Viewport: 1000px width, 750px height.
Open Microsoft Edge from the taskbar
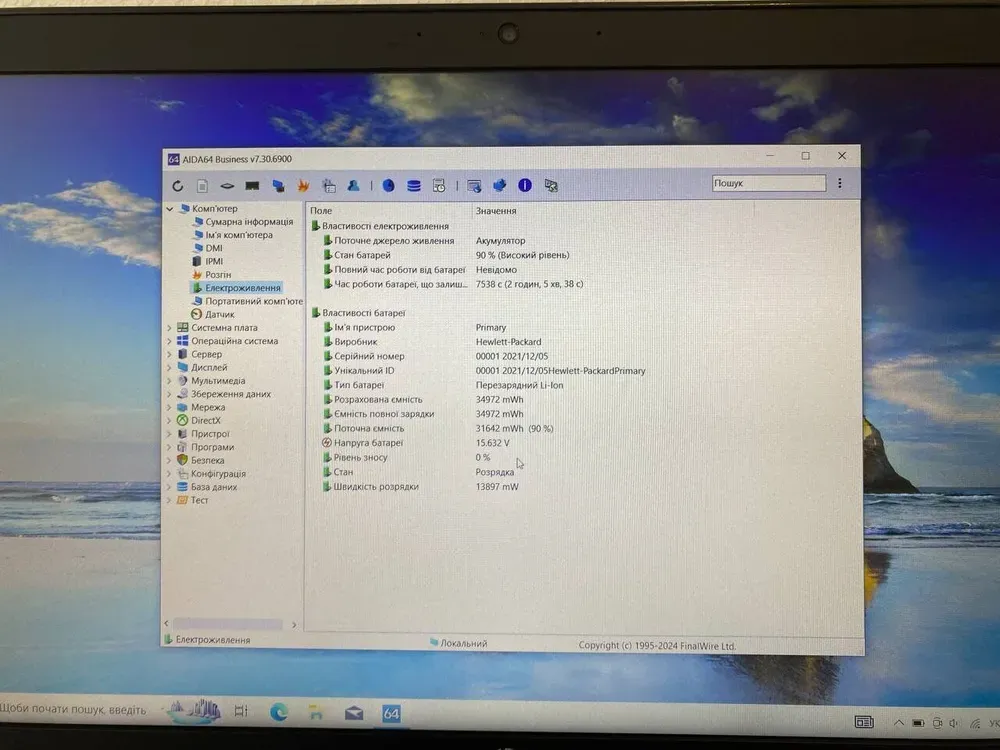(x=279, y=713)
